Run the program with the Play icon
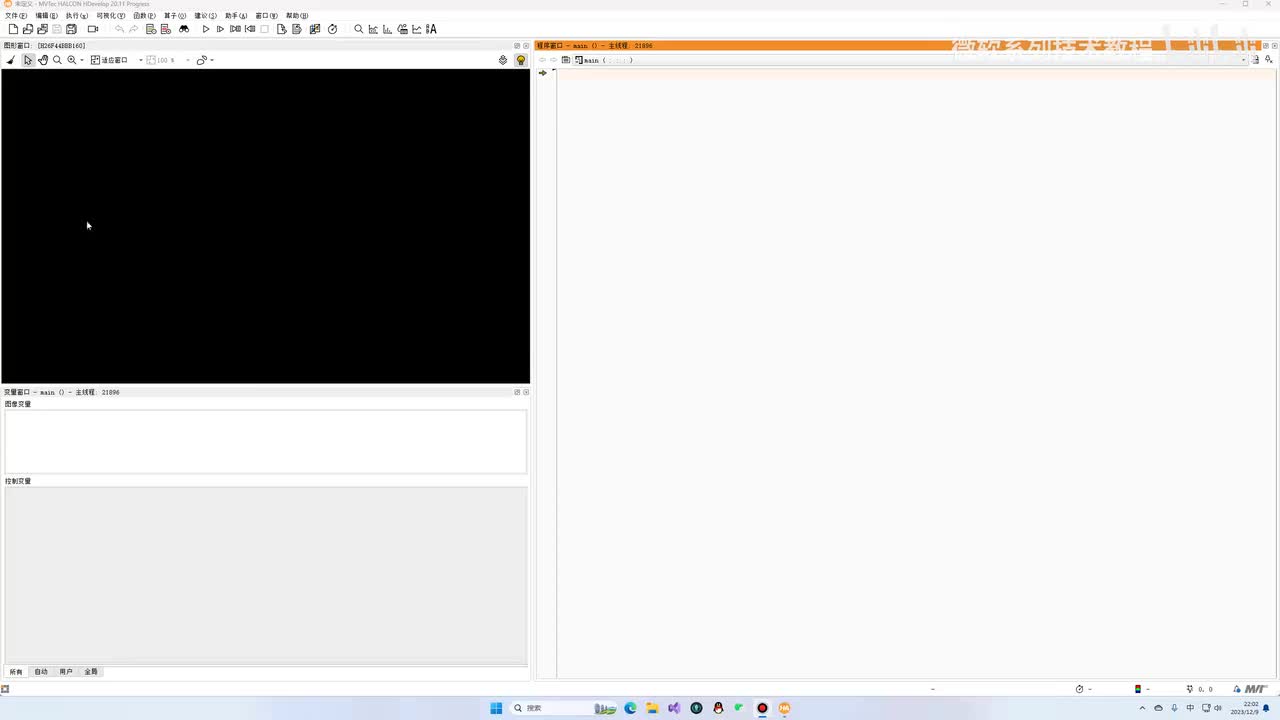 click(x=206, y=30)
